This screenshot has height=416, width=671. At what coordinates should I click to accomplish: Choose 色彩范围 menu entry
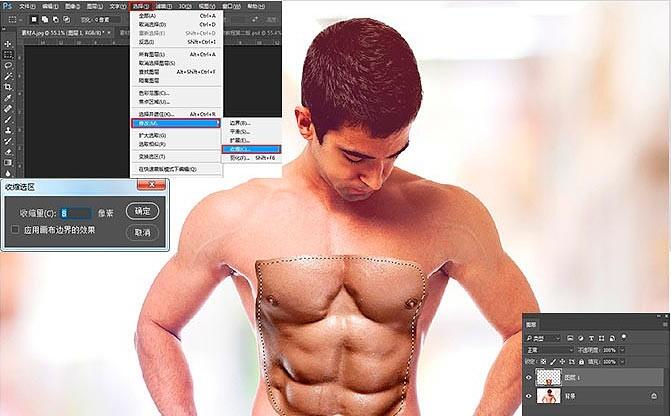[x=177, y=93]
